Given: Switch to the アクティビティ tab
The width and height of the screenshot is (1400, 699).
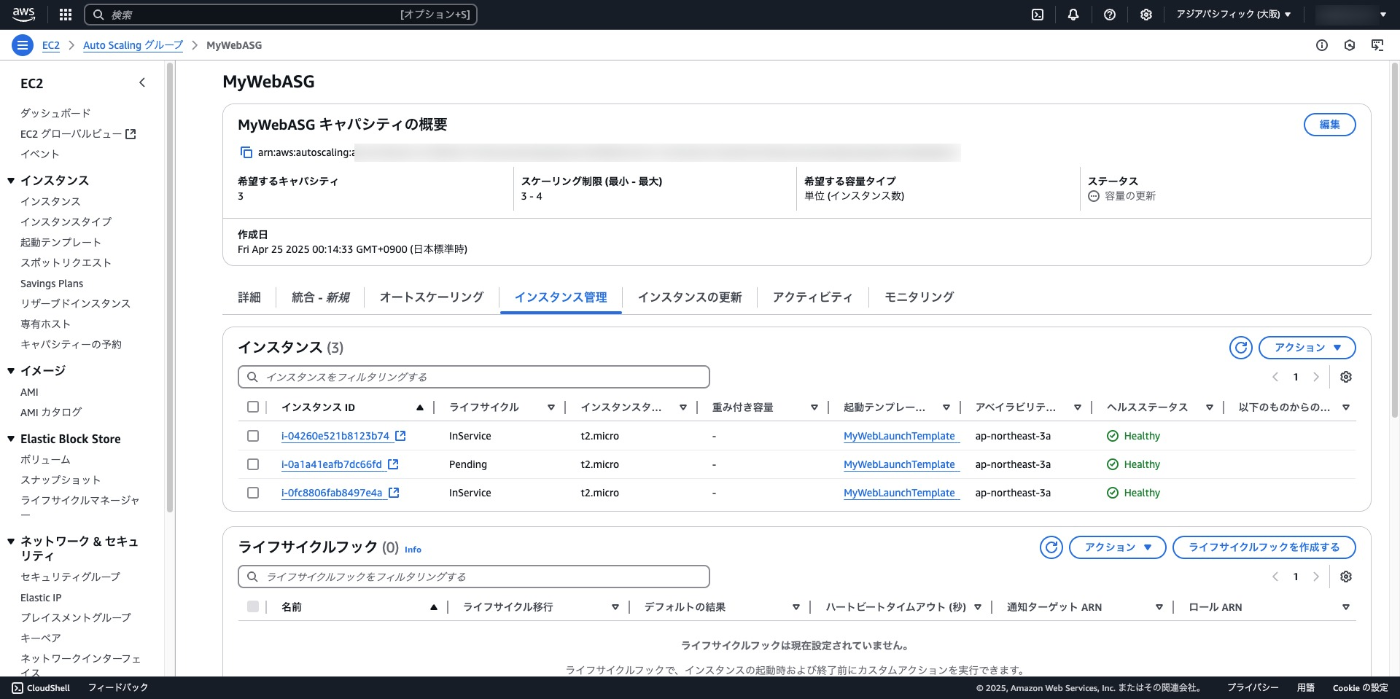Looking at the screenshot, I should (x=813, y=297).
